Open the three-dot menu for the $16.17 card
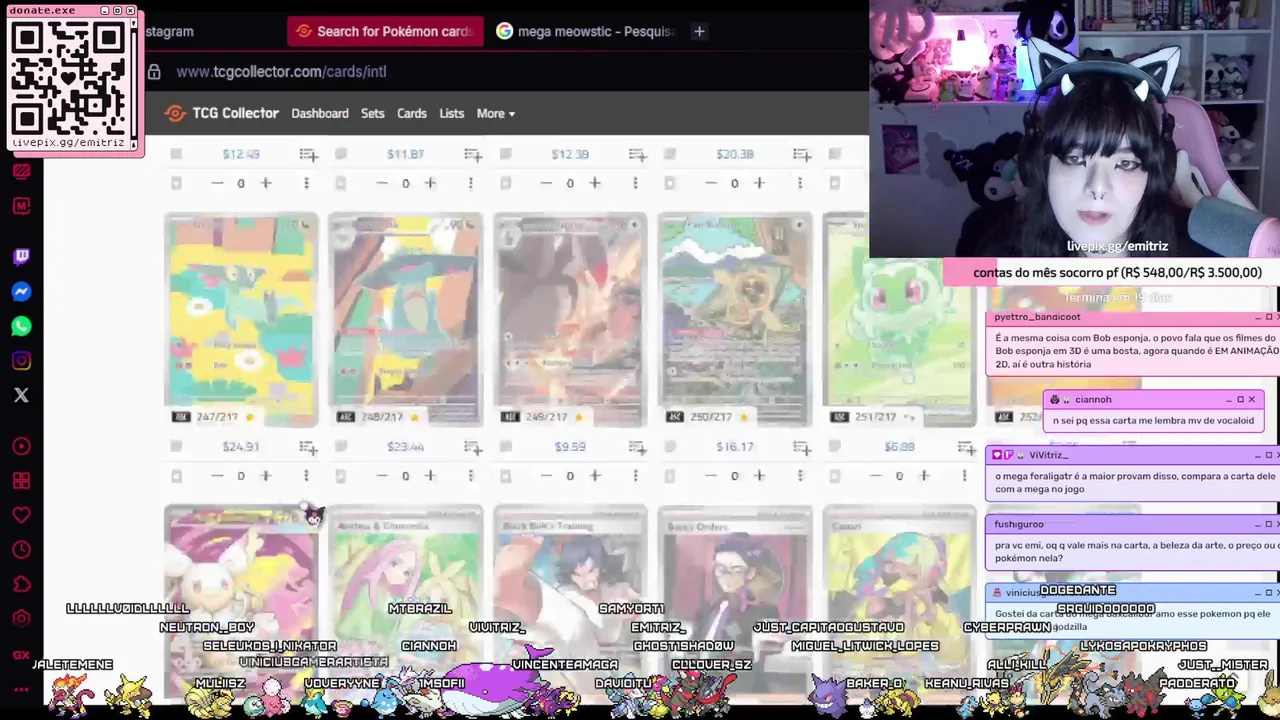 coord(799,476)
